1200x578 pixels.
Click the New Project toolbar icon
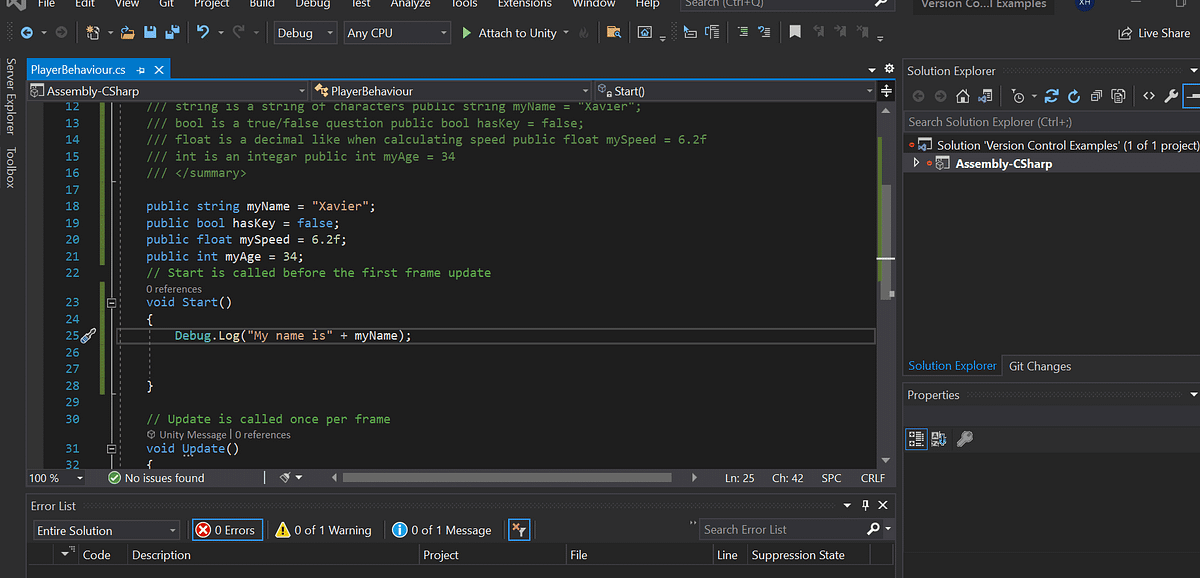tap(93, 33)
